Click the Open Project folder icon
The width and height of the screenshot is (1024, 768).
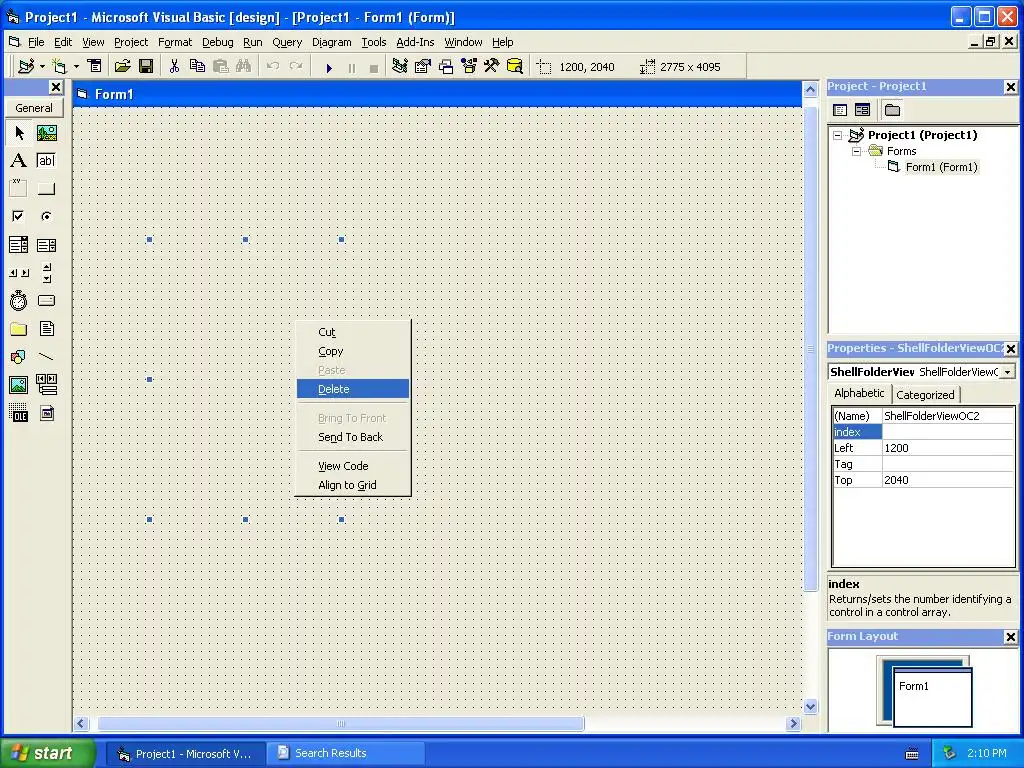(123, 66)
